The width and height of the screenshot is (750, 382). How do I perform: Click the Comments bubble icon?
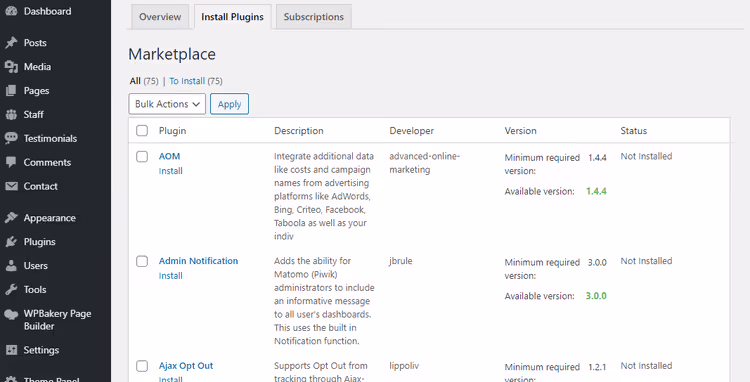coord(11,162)
